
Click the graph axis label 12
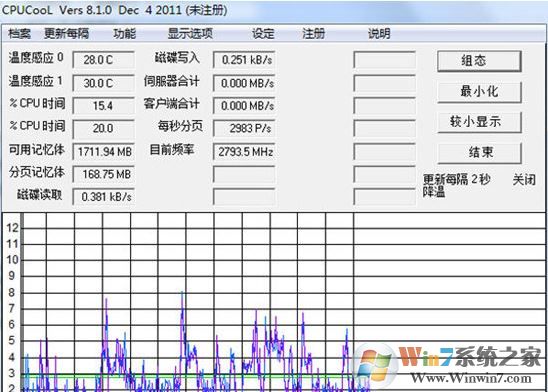12,228
